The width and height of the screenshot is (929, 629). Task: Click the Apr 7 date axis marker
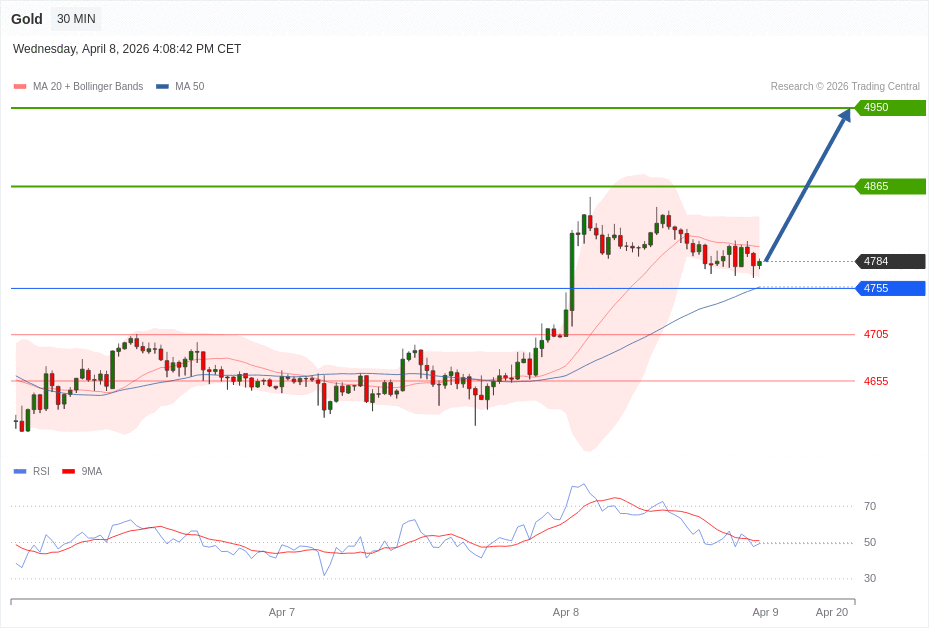click(x=282, y=612)
